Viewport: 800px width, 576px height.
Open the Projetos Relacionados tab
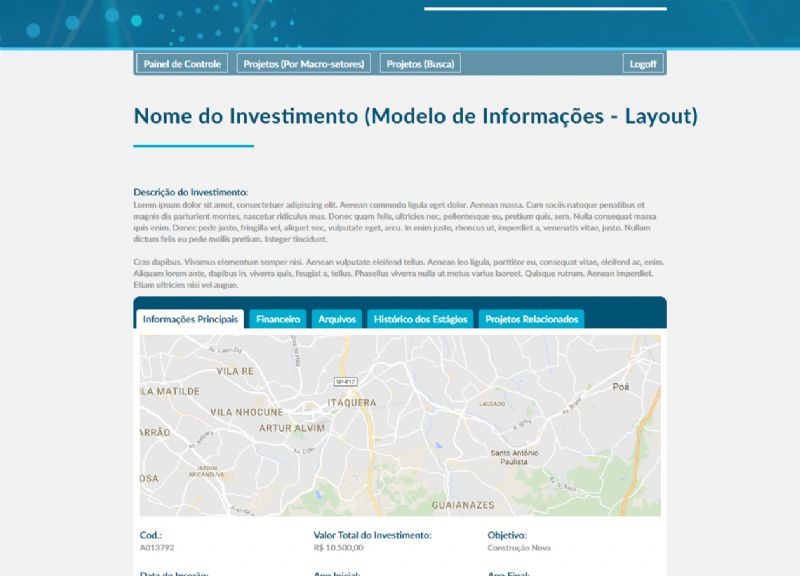pyautogui.click(x=532, y=319)
